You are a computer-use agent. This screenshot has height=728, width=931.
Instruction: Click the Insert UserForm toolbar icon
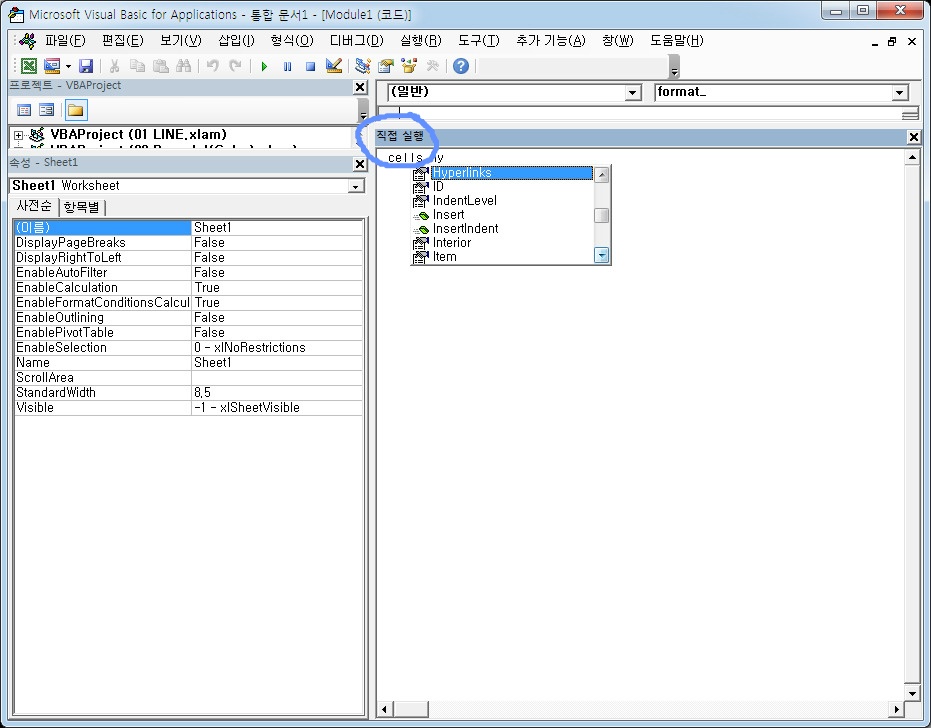click(x=52, y=66)
